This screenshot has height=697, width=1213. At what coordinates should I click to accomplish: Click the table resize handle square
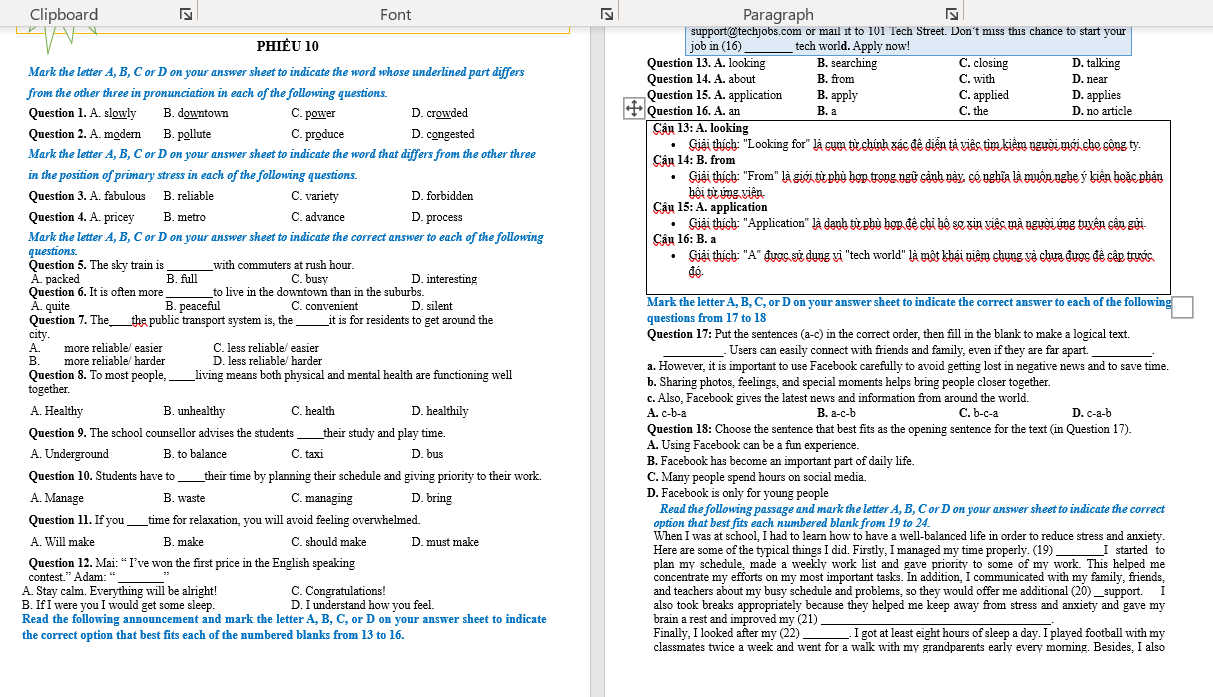pyautogui.click(x=1181, y=307)
